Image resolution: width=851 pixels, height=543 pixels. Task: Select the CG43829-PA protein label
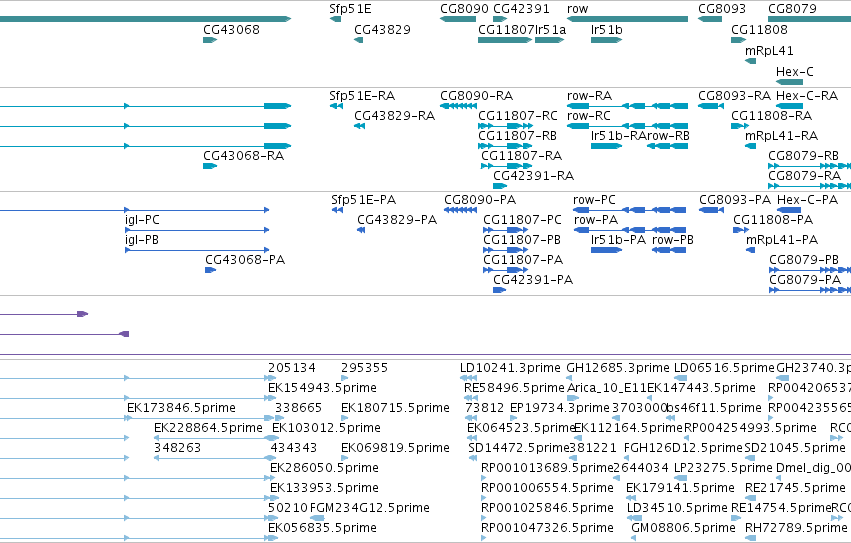coord(397,220)
